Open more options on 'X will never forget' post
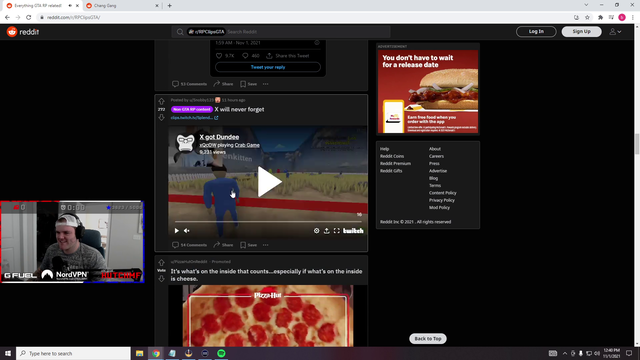Viewport: 640px width, 360px height. pyautogui.click(x=266, y=245)
